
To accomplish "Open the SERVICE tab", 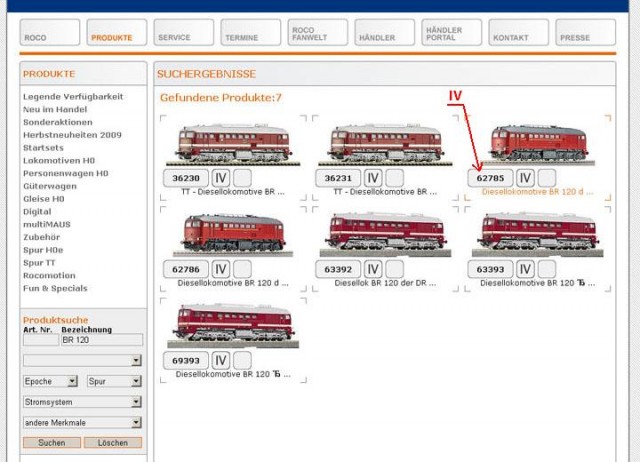I will pyautogui.click(x=183, y=32).
